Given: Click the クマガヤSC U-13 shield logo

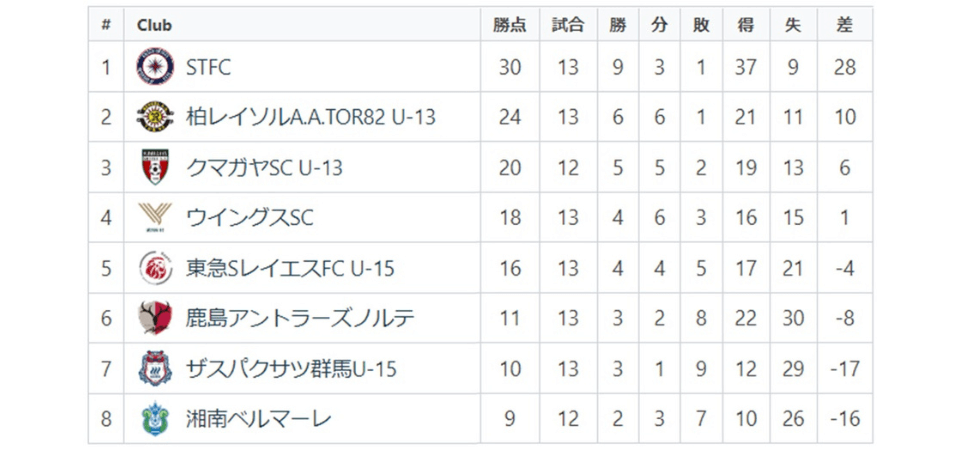Looking at the screenshot, I should pos(155,167).
